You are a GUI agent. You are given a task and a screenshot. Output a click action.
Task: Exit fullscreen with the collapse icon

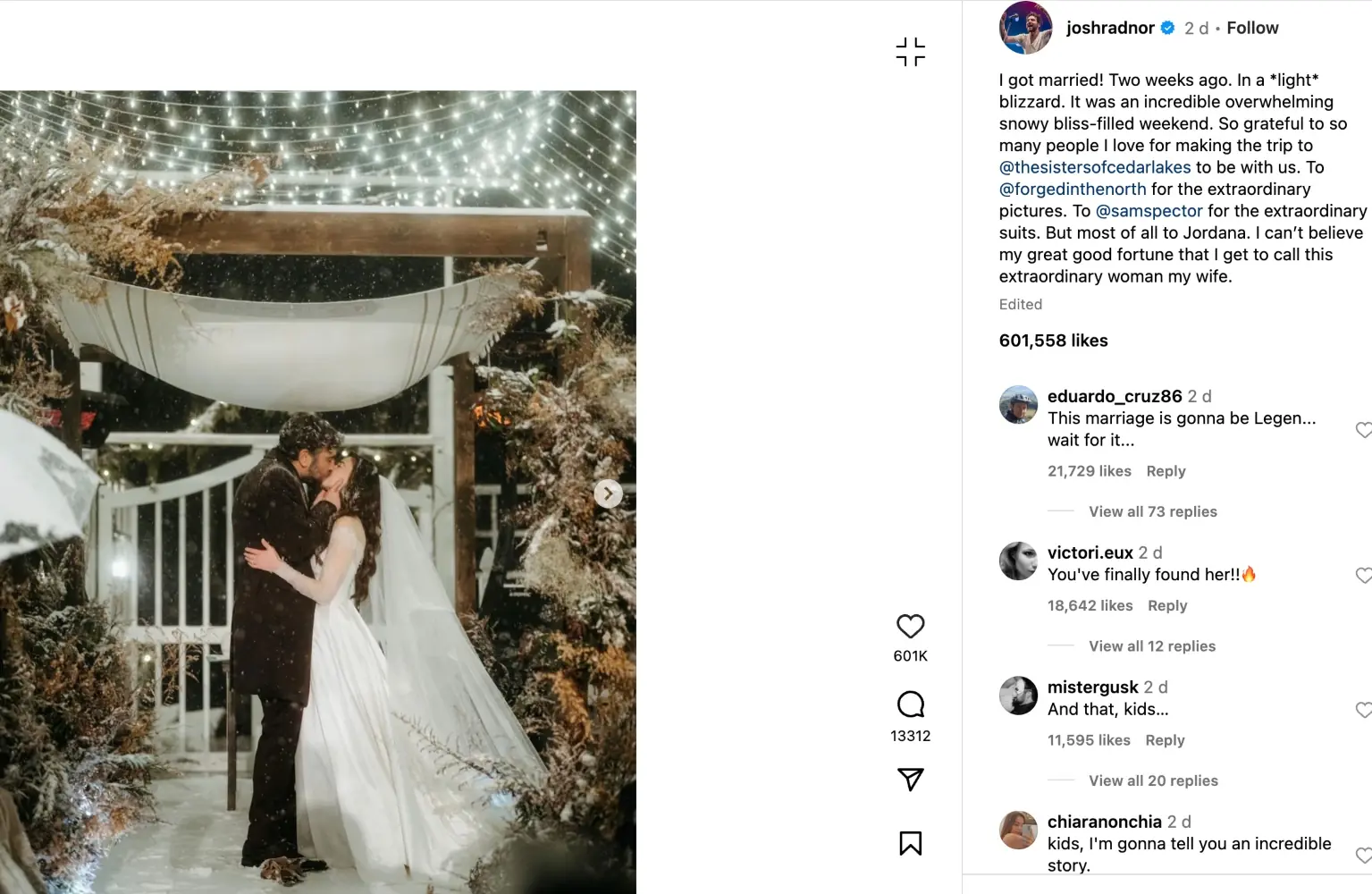click(910, 52)
